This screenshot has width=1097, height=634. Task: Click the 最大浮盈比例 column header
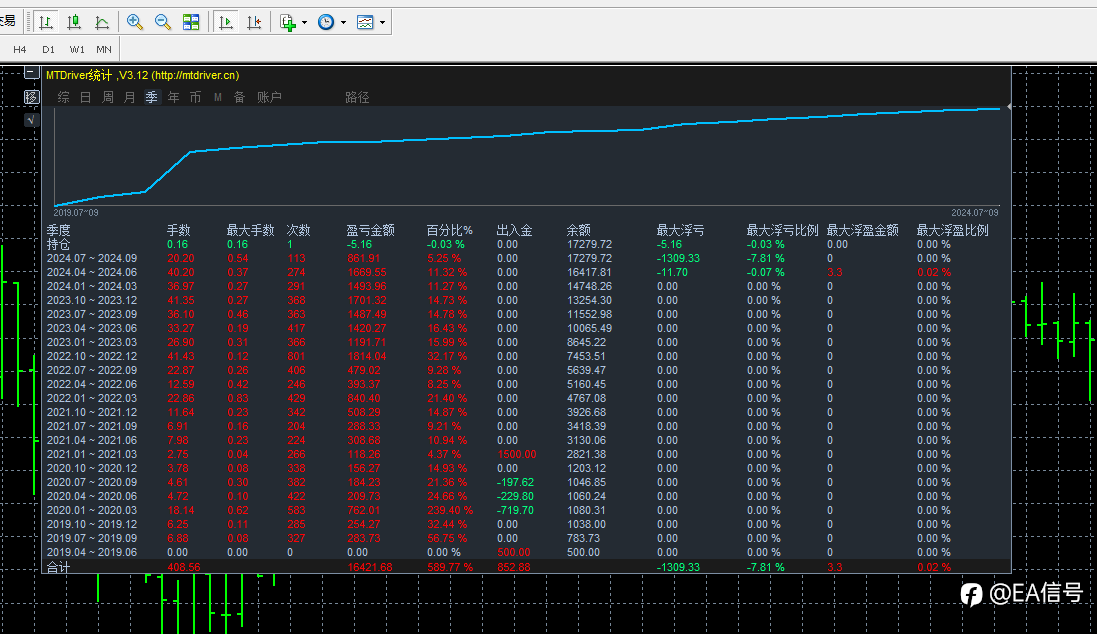pyautogui.click(x=952, y=230)
